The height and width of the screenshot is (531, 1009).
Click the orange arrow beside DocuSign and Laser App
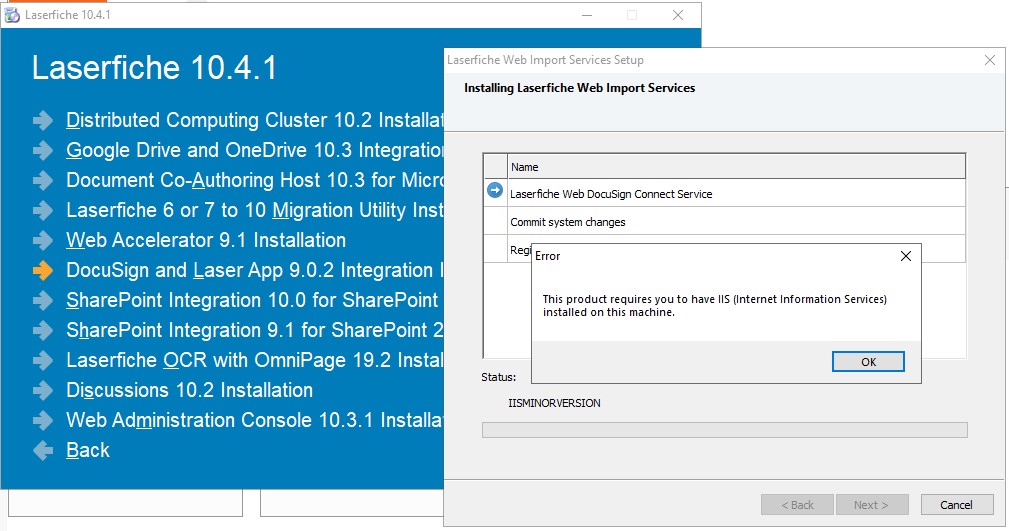[43, 270]
